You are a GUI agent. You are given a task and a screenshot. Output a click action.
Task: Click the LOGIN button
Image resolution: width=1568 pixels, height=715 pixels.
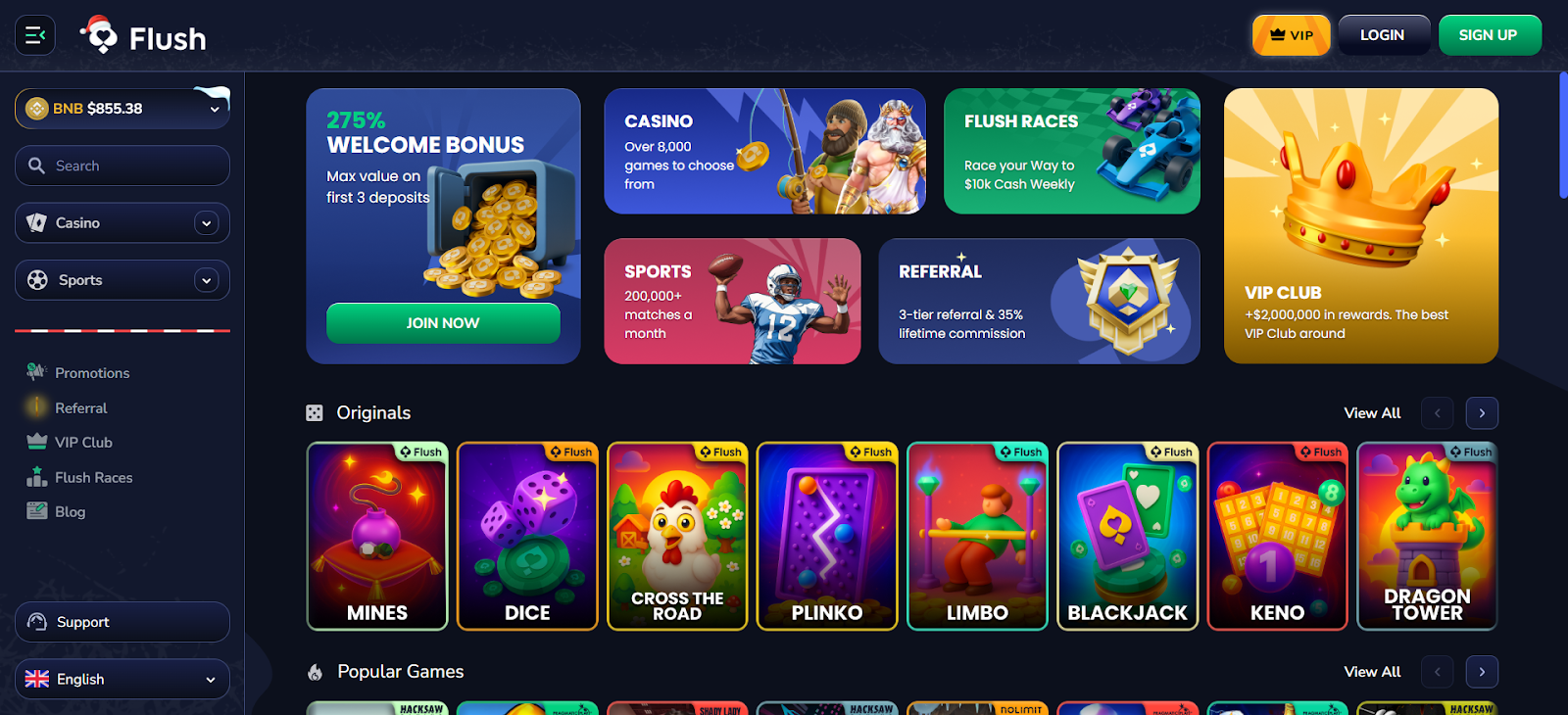click(x=1383, y=35)
